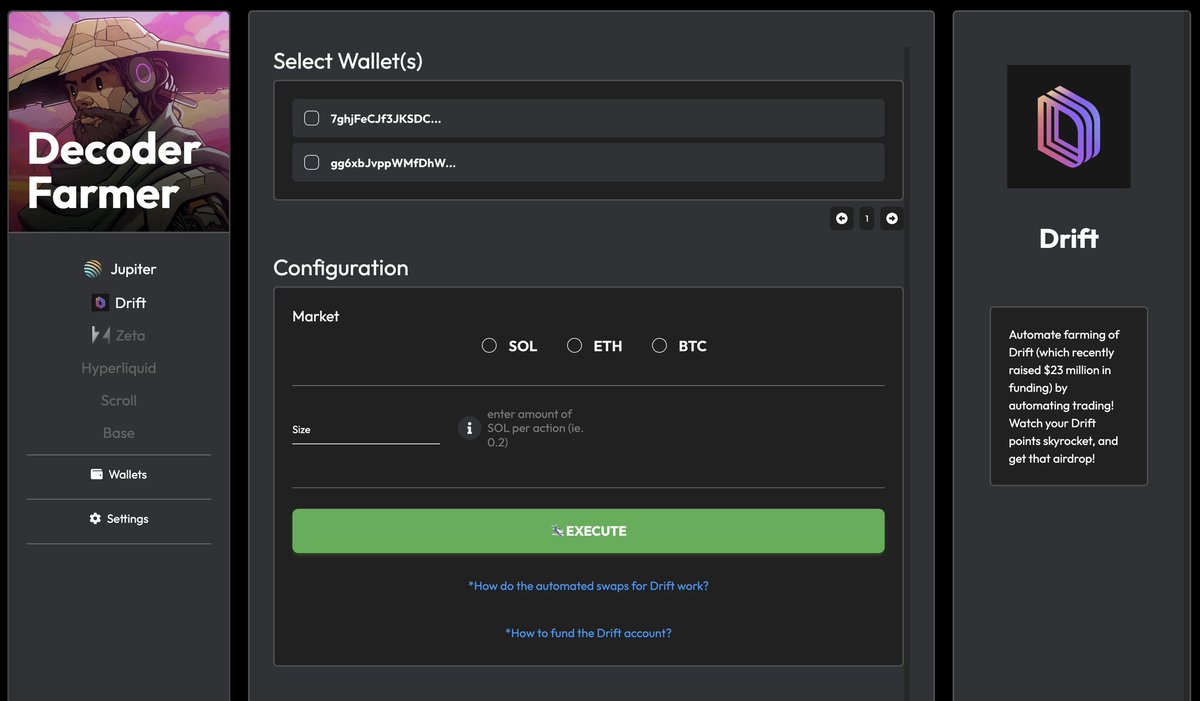Go to next wallet page arrow
Viewport: 1200px width, 701px height.
pyautogui.click(x=891, y=218)
